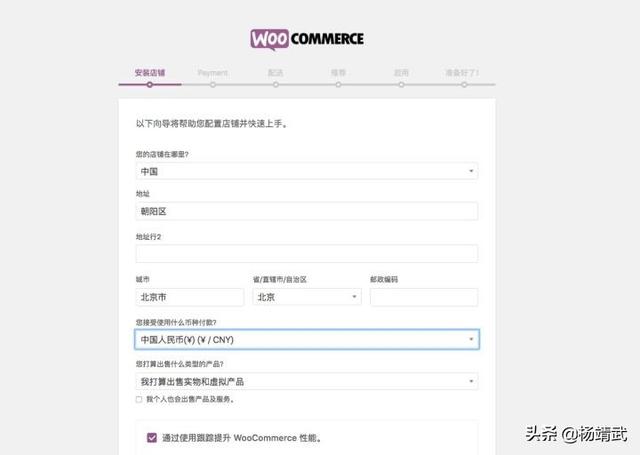The height and width of the screenshot is (455, 640).
Task: Click the 城市 field containing 北京市
Action: tap(190, 297)
